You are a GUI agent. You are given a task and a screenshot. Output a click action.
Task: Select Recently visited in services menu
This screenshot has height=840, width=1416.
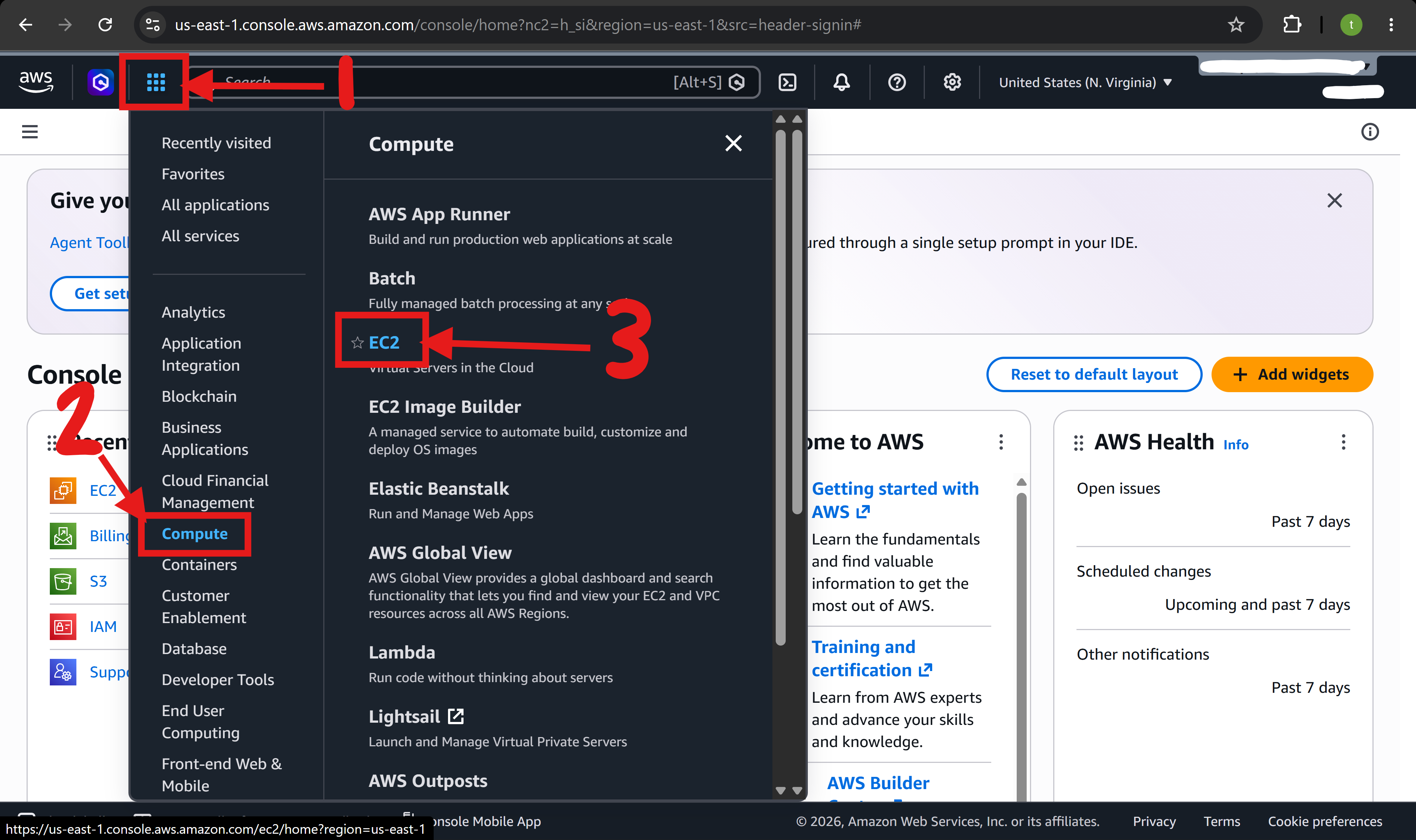point(216,143)
